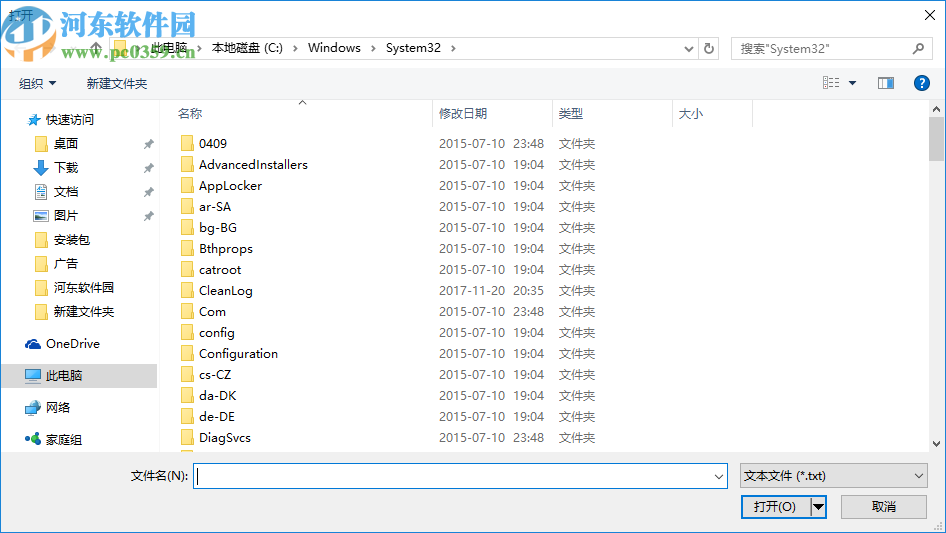Viewport: 946px width, 533px height.
Task: Select the Com folder icon
Action: point(188,311)
